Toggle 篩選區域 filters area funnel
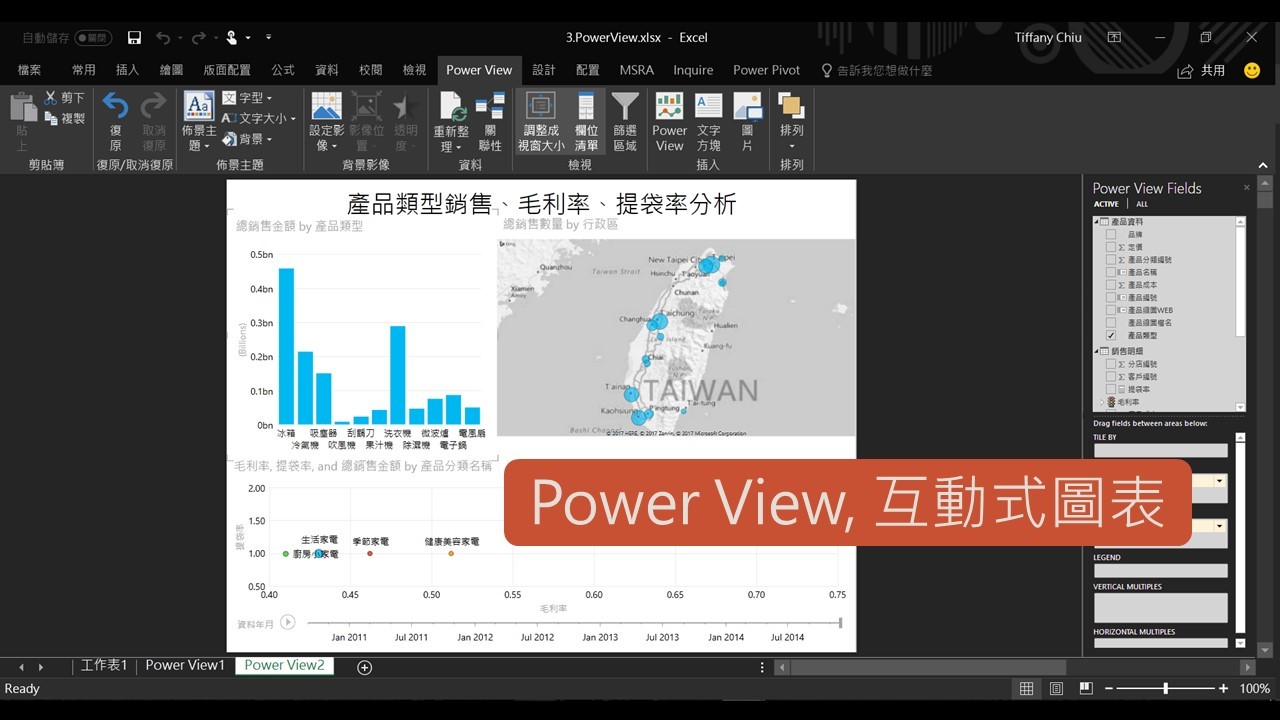This screenshot has height=720, width=1280. click(x=625, y=121)
